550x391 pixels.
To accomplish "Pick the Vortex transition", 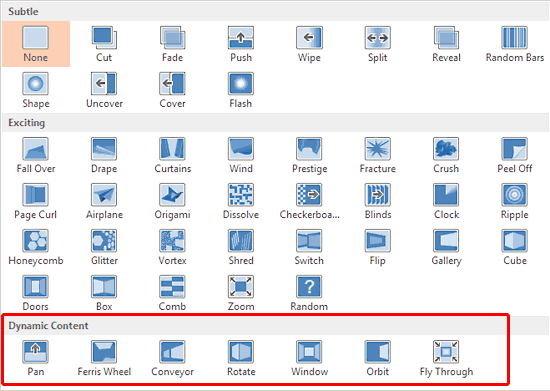I will point(172,247).
